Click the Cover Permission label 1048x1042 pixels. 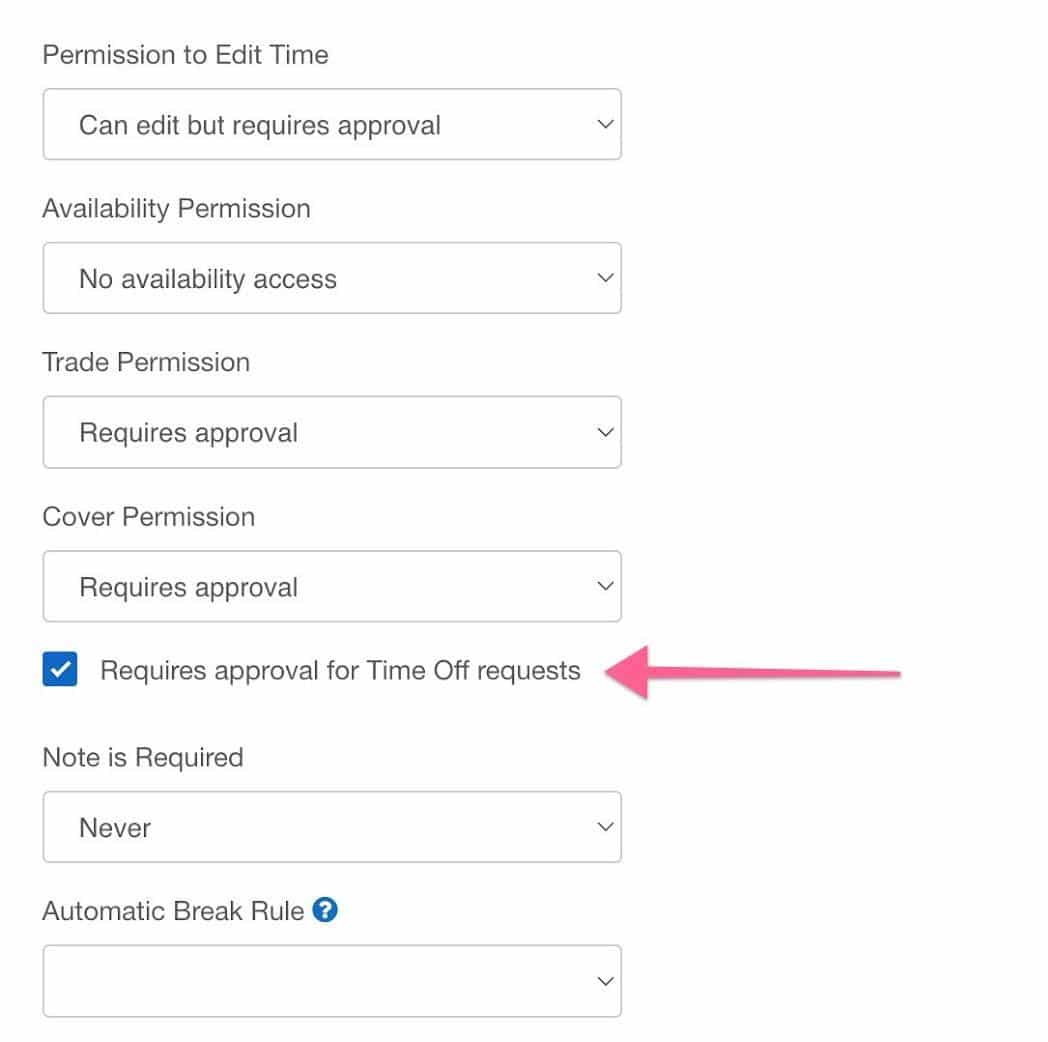click(x=149, y=517)
